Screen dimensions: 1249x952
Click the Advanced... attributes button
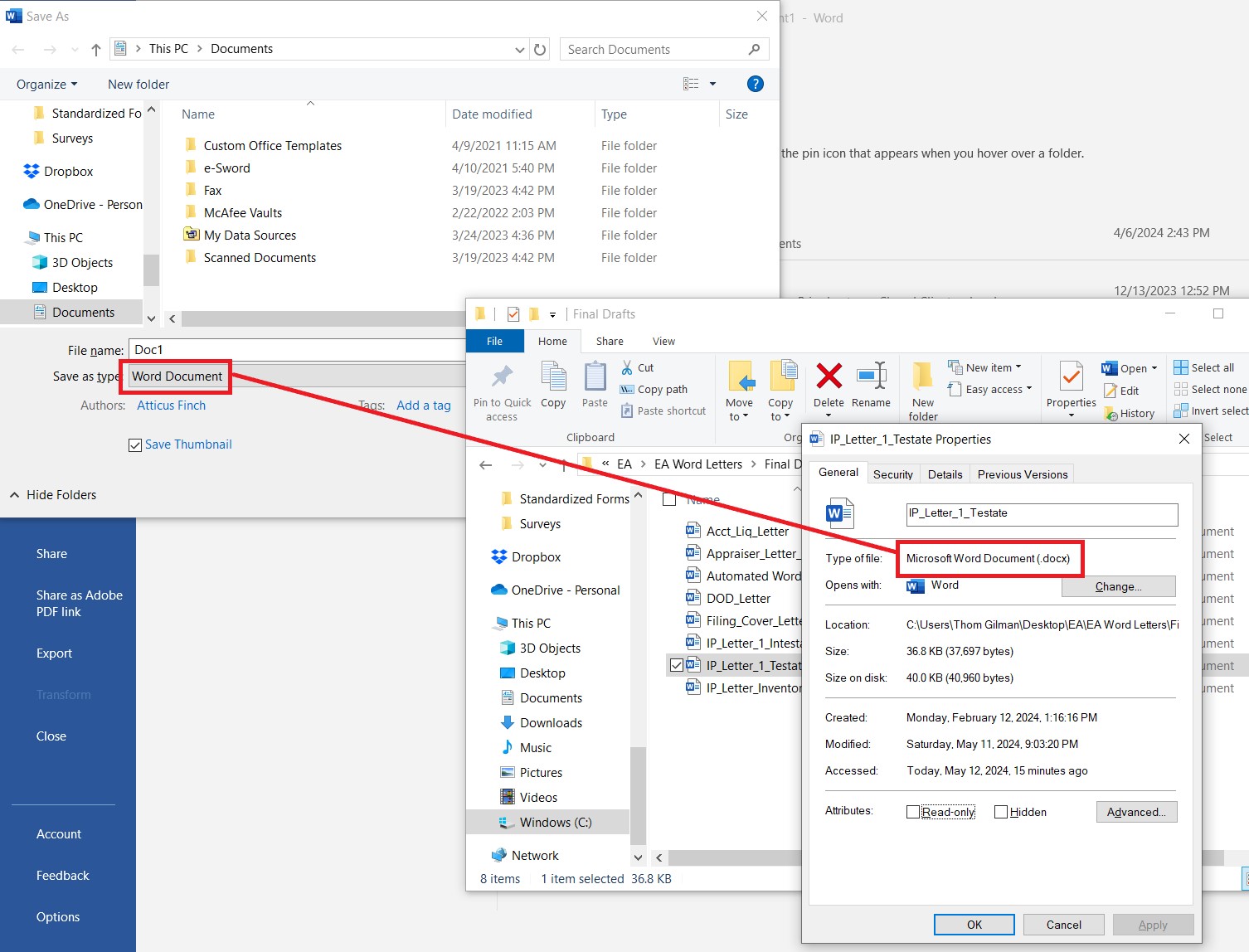[1136, 812]
